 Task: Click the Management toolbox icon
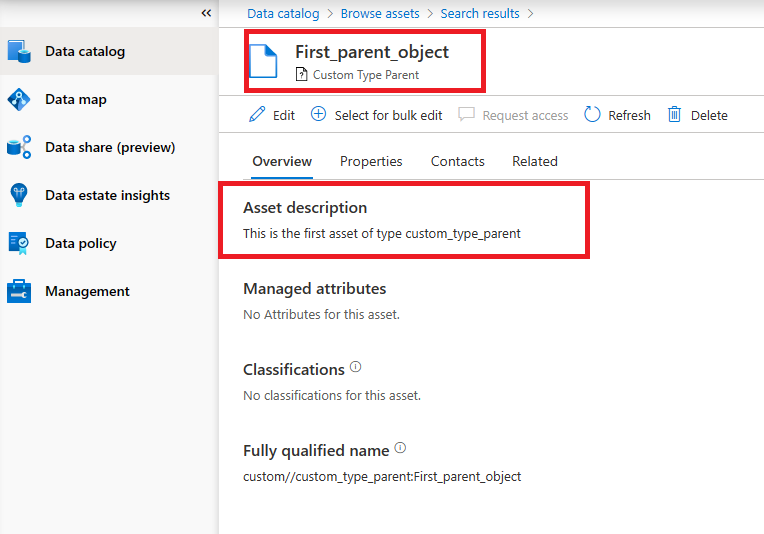[19, 292]
